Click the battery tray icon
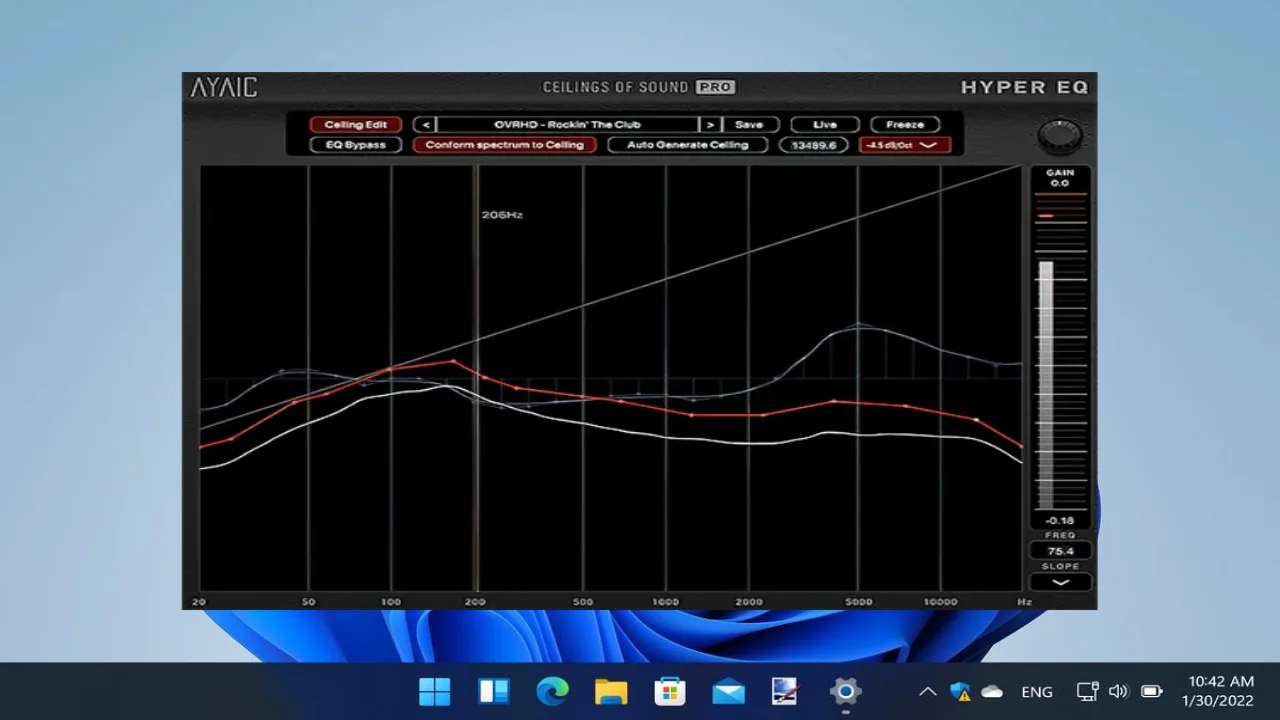 point(1152,692)
